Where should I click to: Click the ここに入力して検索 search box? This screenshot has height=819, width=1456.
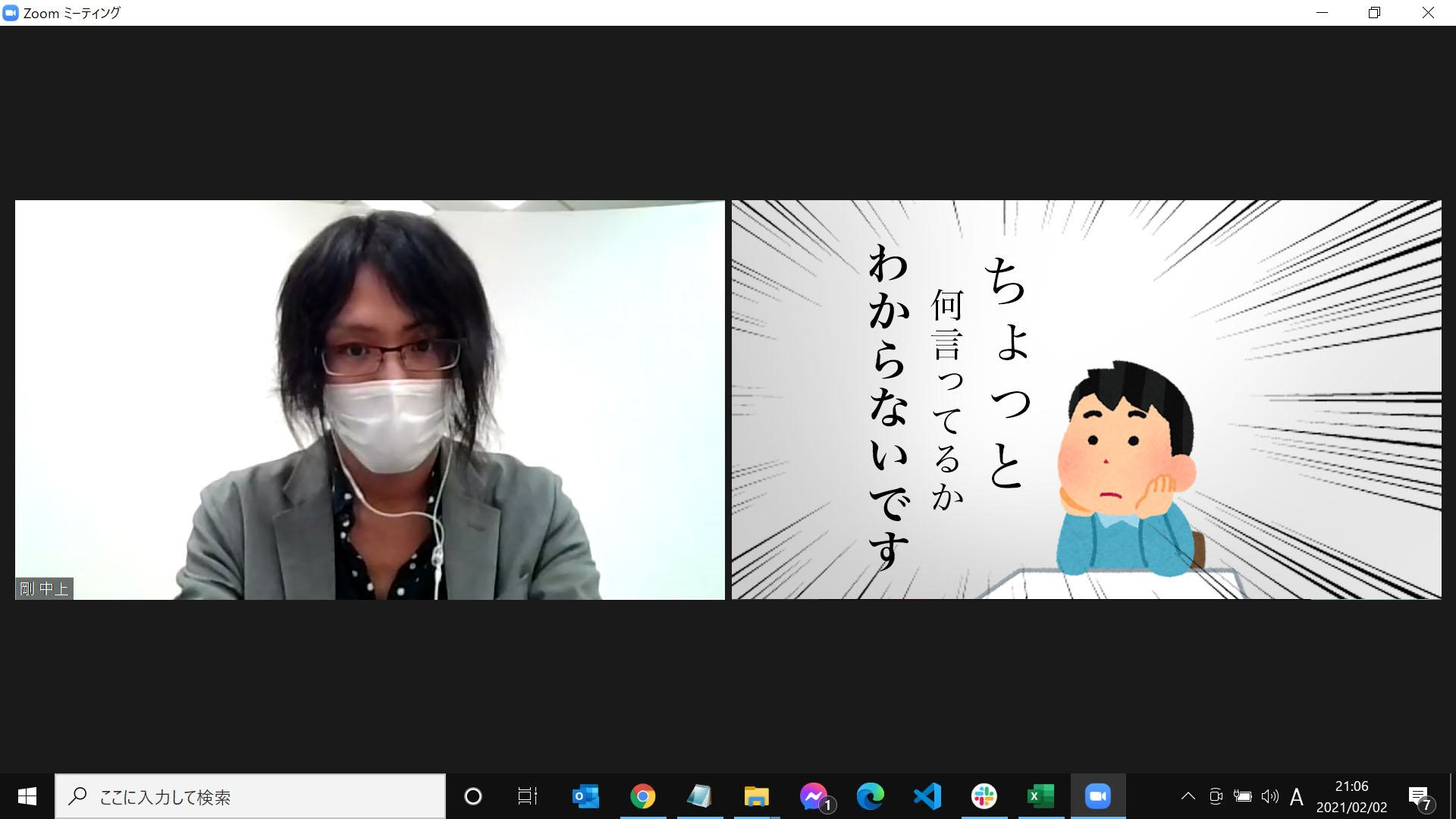[x=250, y=796]
